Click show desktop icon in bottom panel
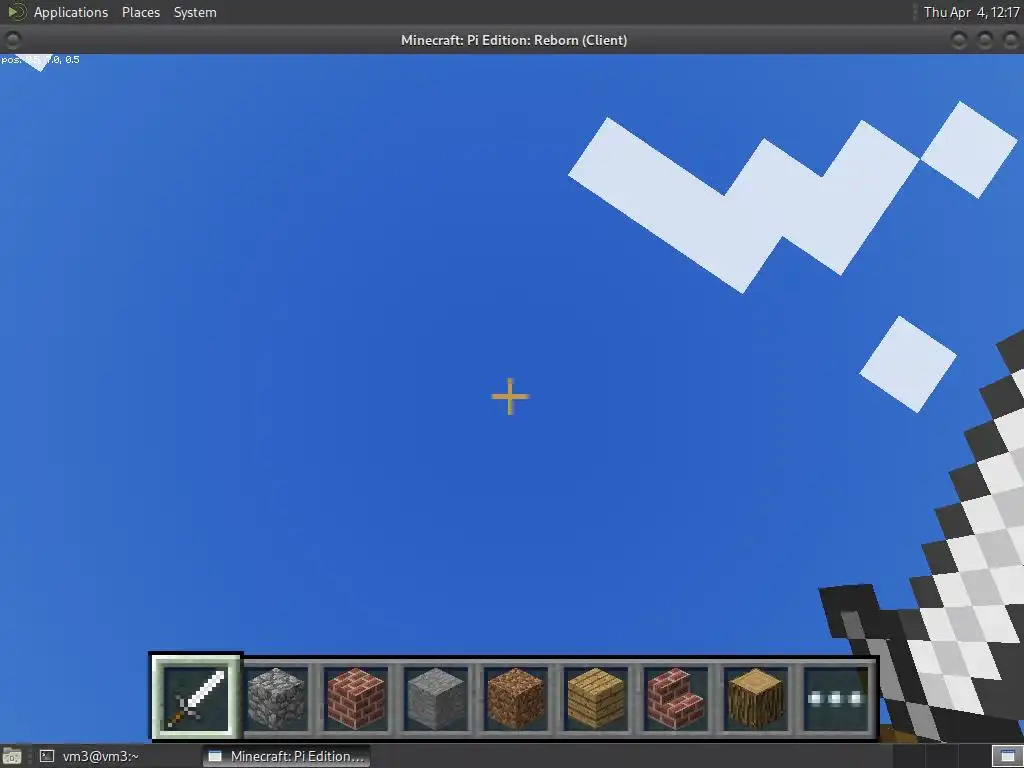This screenshot has height=768, width=1024. (12, 756)
